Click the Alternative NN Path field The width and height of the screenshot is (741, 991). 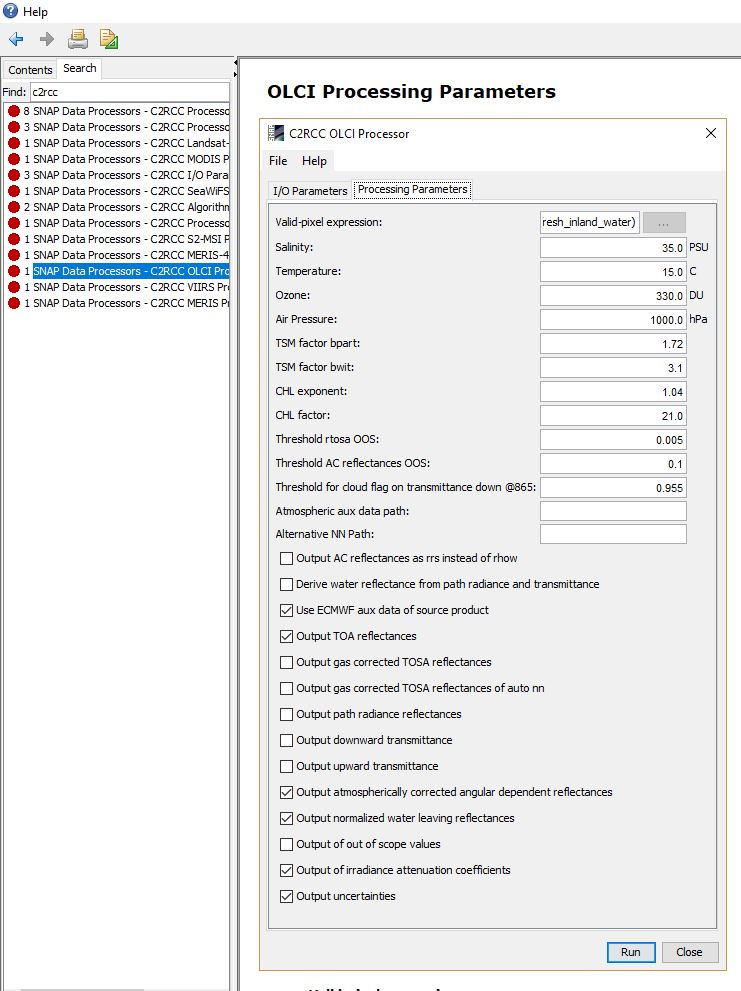click(613, 534)
